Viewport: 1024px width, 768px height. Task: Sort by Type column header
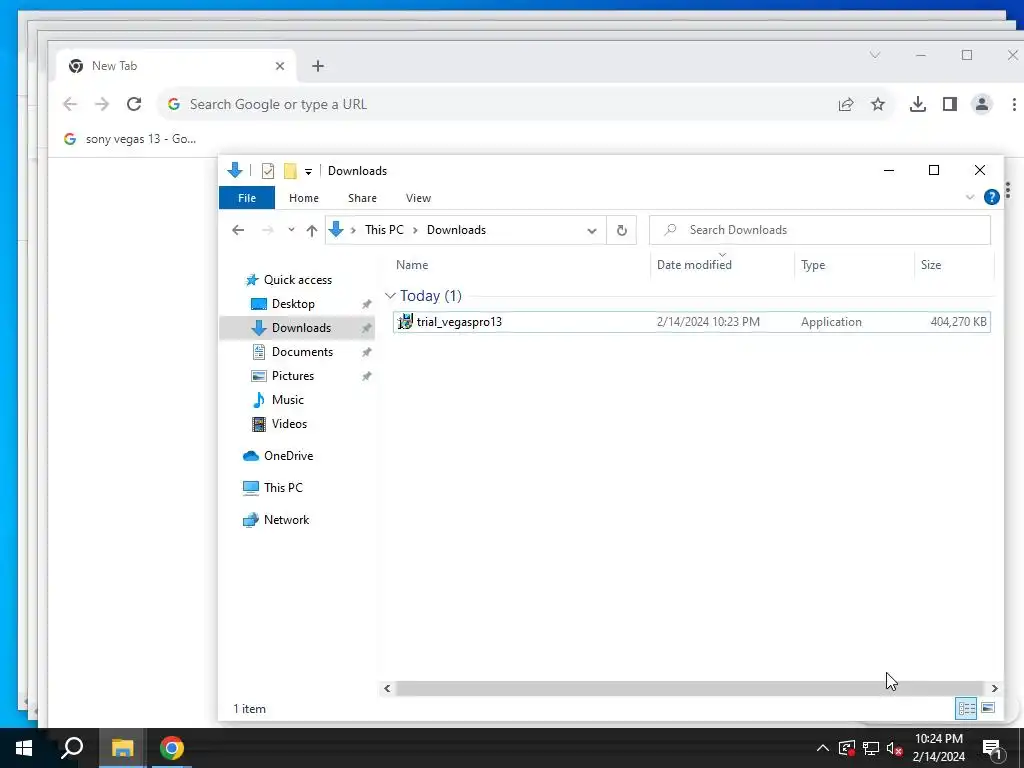click(813, 264)
